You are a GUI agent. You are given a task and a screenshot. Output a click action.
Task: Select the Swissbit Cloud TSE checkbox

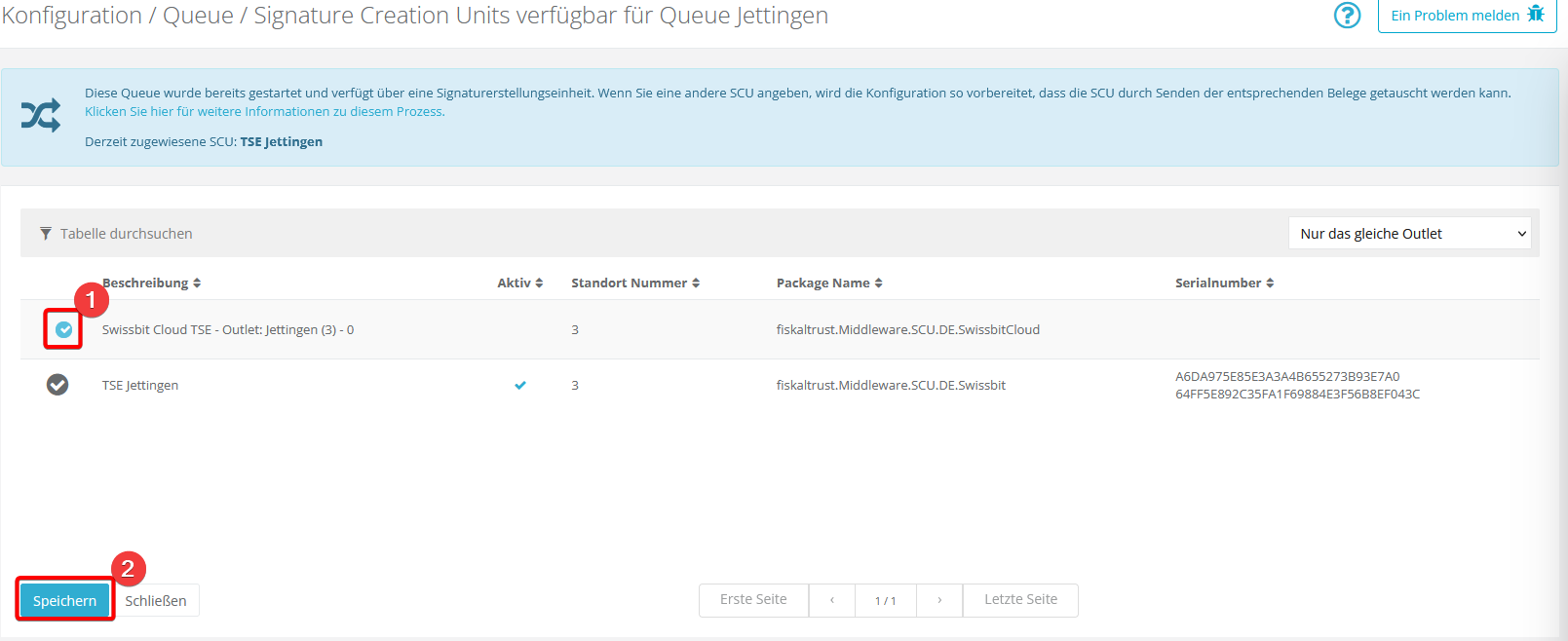pos(63,330)
